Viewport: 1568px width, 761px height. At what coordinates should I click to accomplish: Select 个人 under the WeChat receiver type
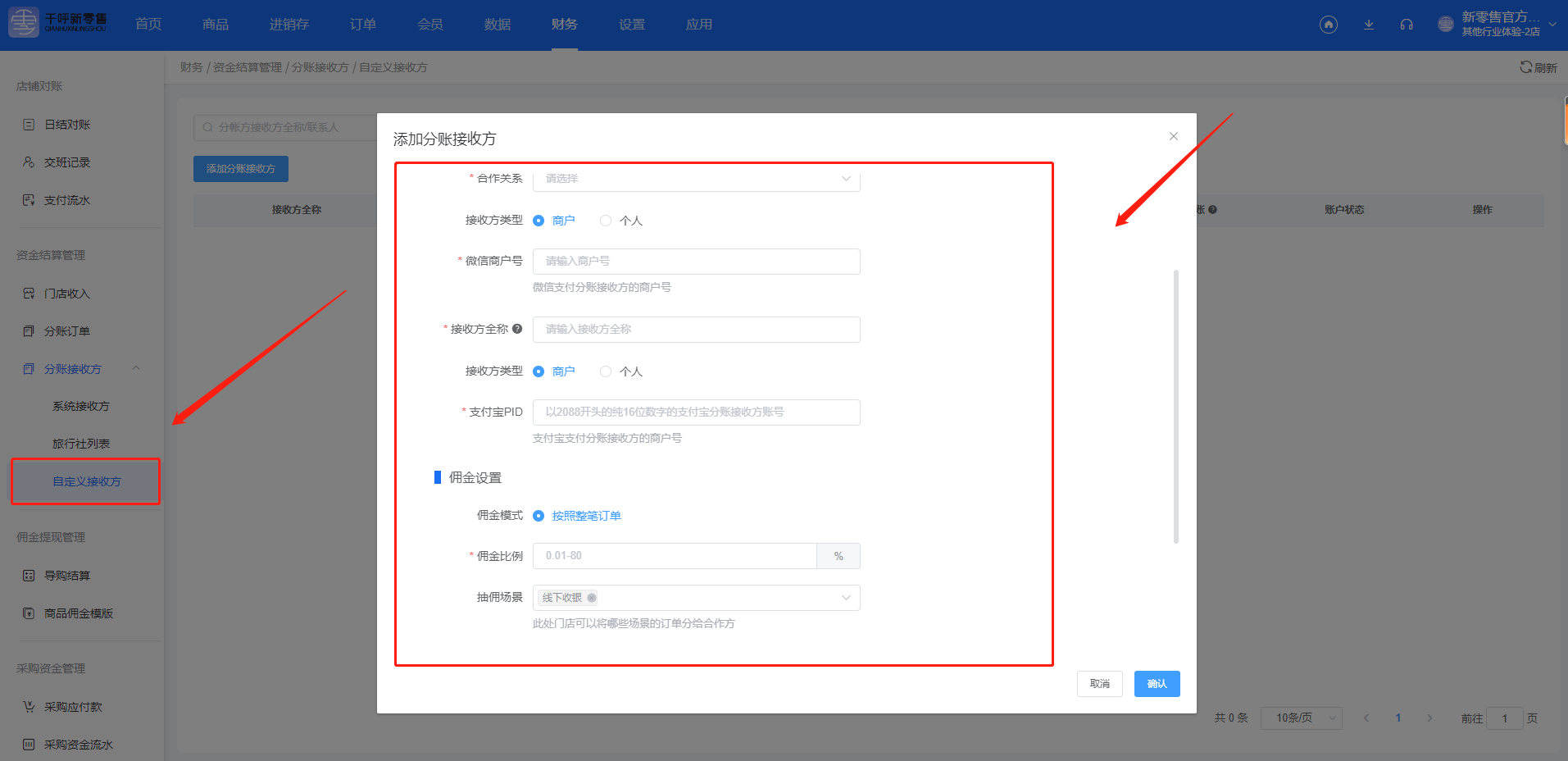(x=606, y=221)
